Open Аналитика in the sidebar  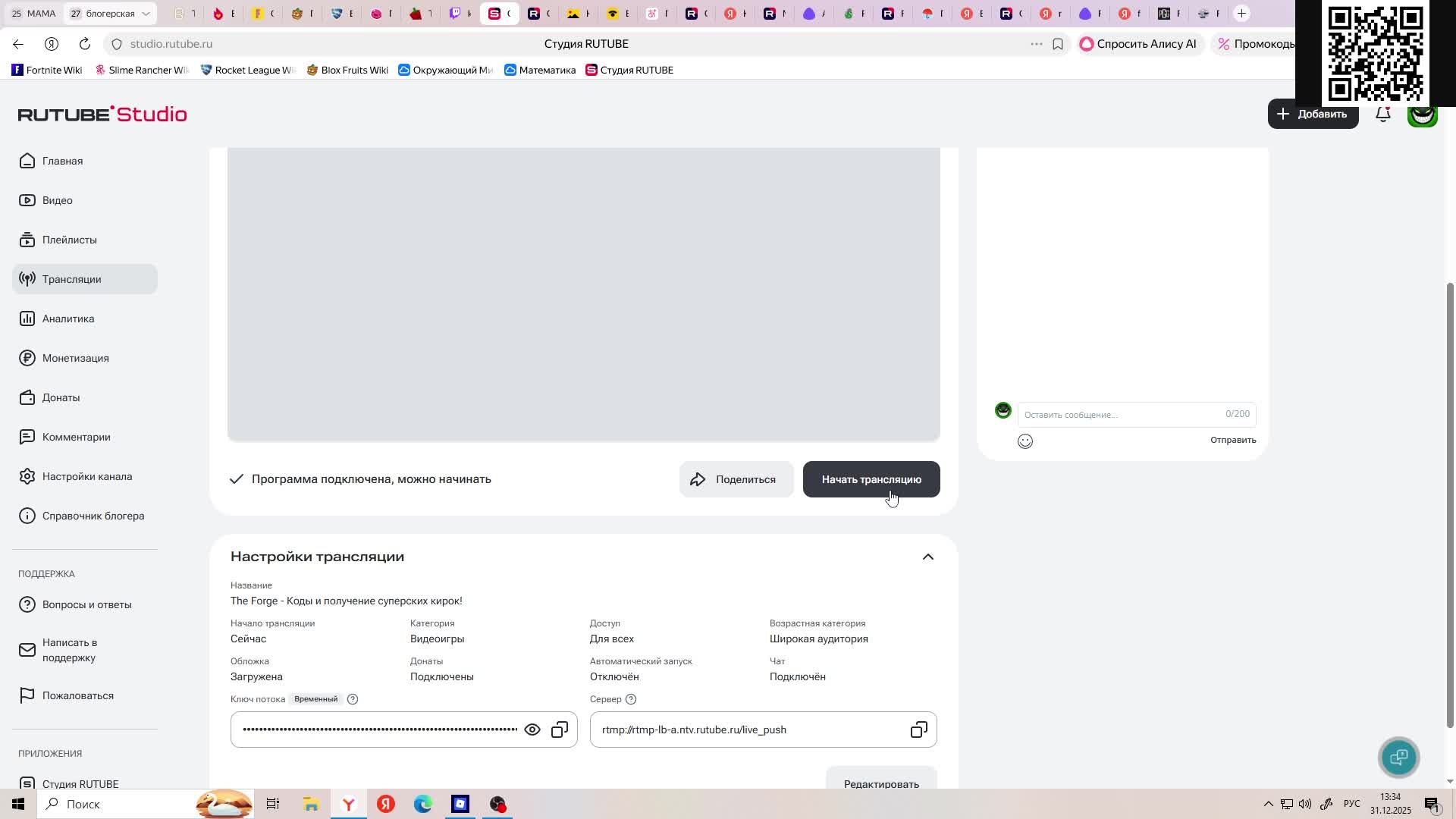pyautogui.click(x=68, y=318)
